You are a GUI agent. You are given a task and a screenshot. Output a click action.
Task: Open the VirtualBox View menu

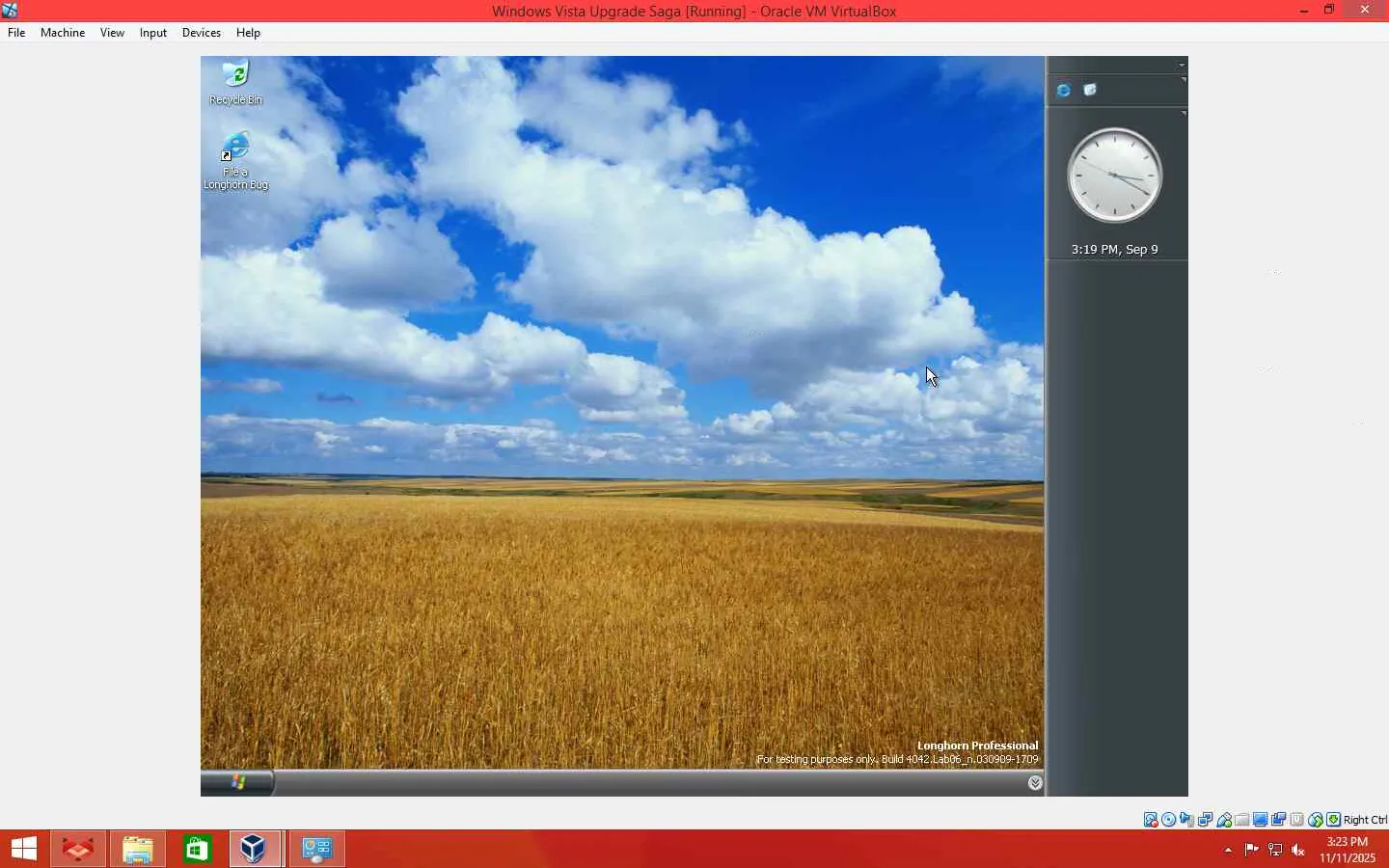tap(112, 33)
